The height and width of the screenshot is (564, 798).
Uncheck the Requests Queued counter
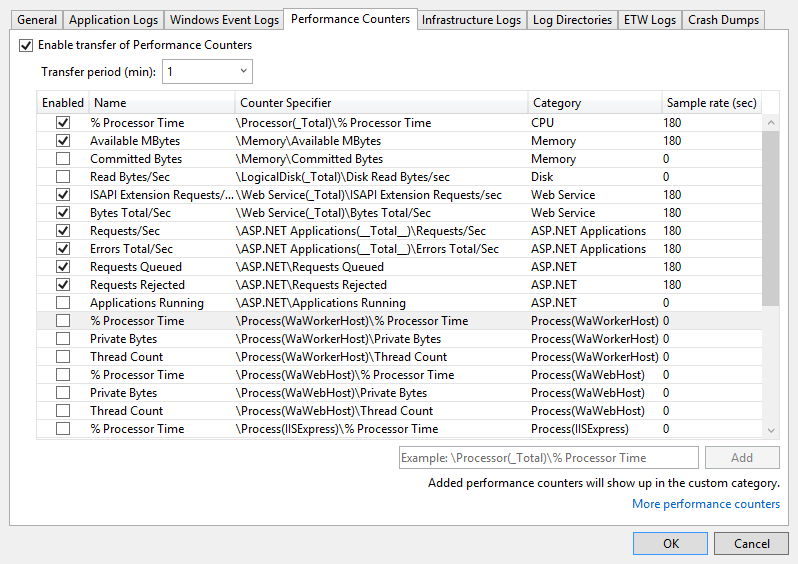pos(63,267)
